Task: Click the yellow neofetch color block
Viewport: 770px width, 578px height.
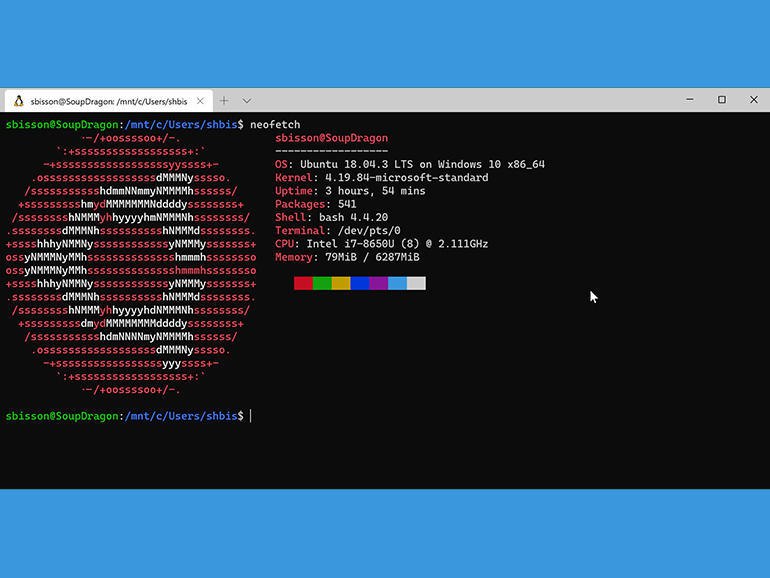Action: [x=341, y=283]
